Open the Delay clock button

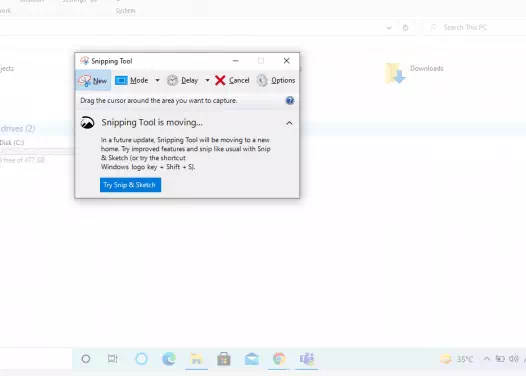coord(182,80)
